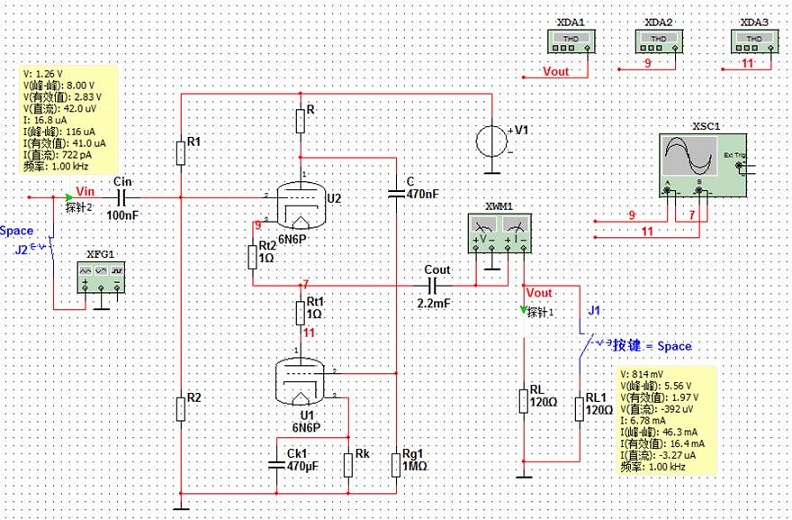
Task: Click the green Vin probe marker
Action: [x=69, y=196]
